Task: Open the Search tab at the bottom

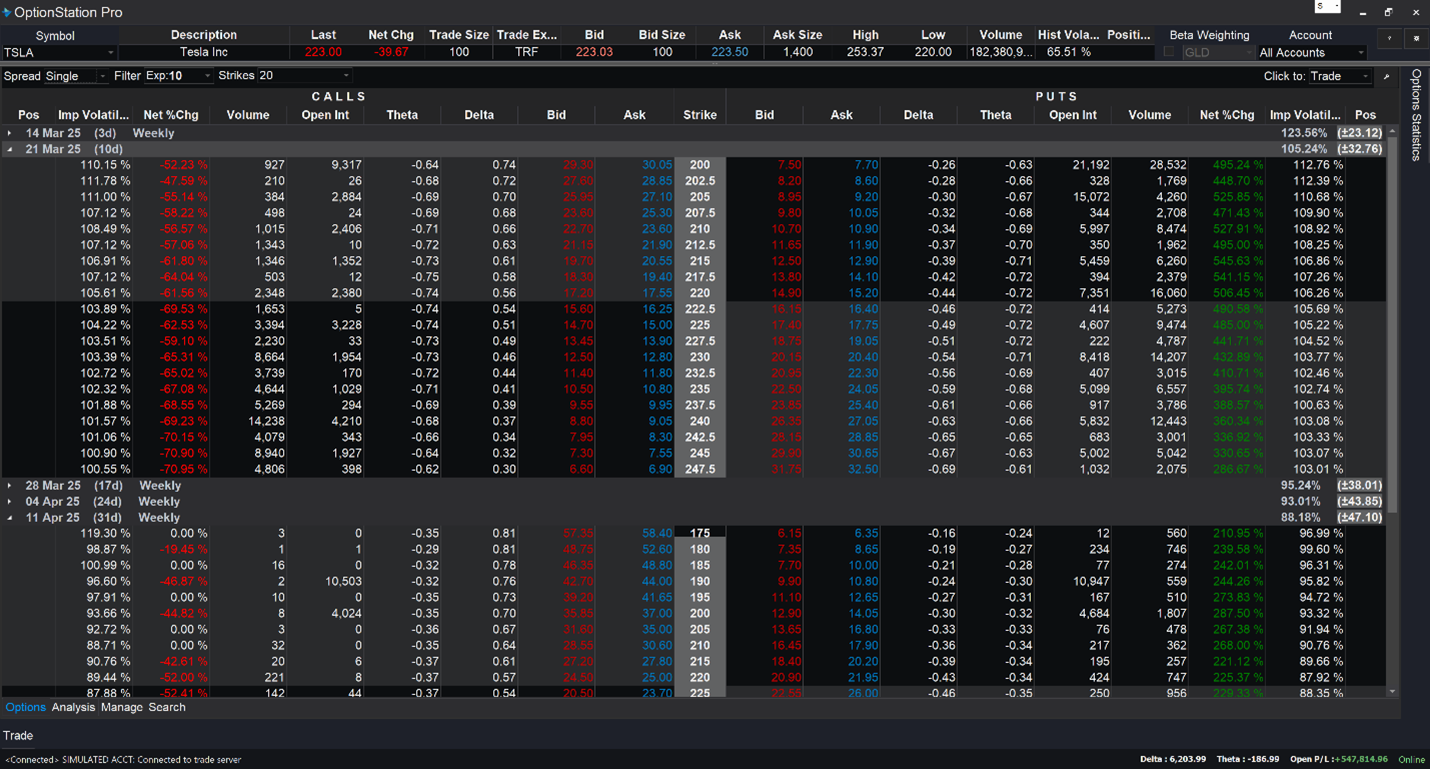Action: point(167,707)
